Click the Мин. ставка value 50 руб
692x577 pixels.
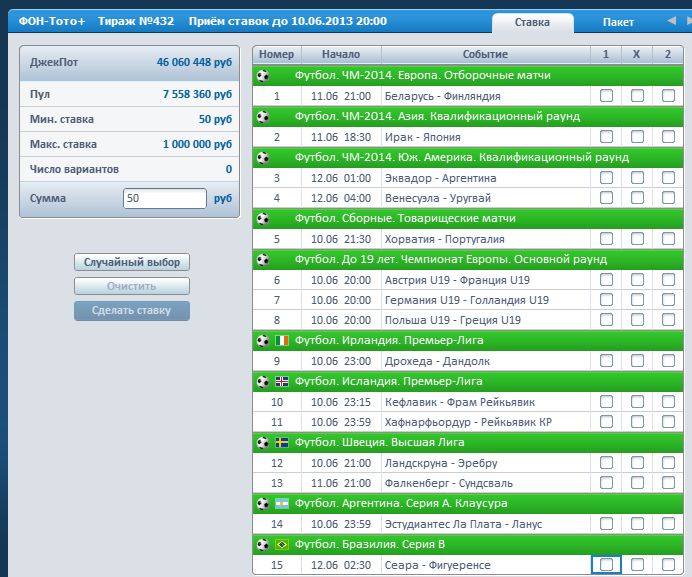(x=215, y=119)
